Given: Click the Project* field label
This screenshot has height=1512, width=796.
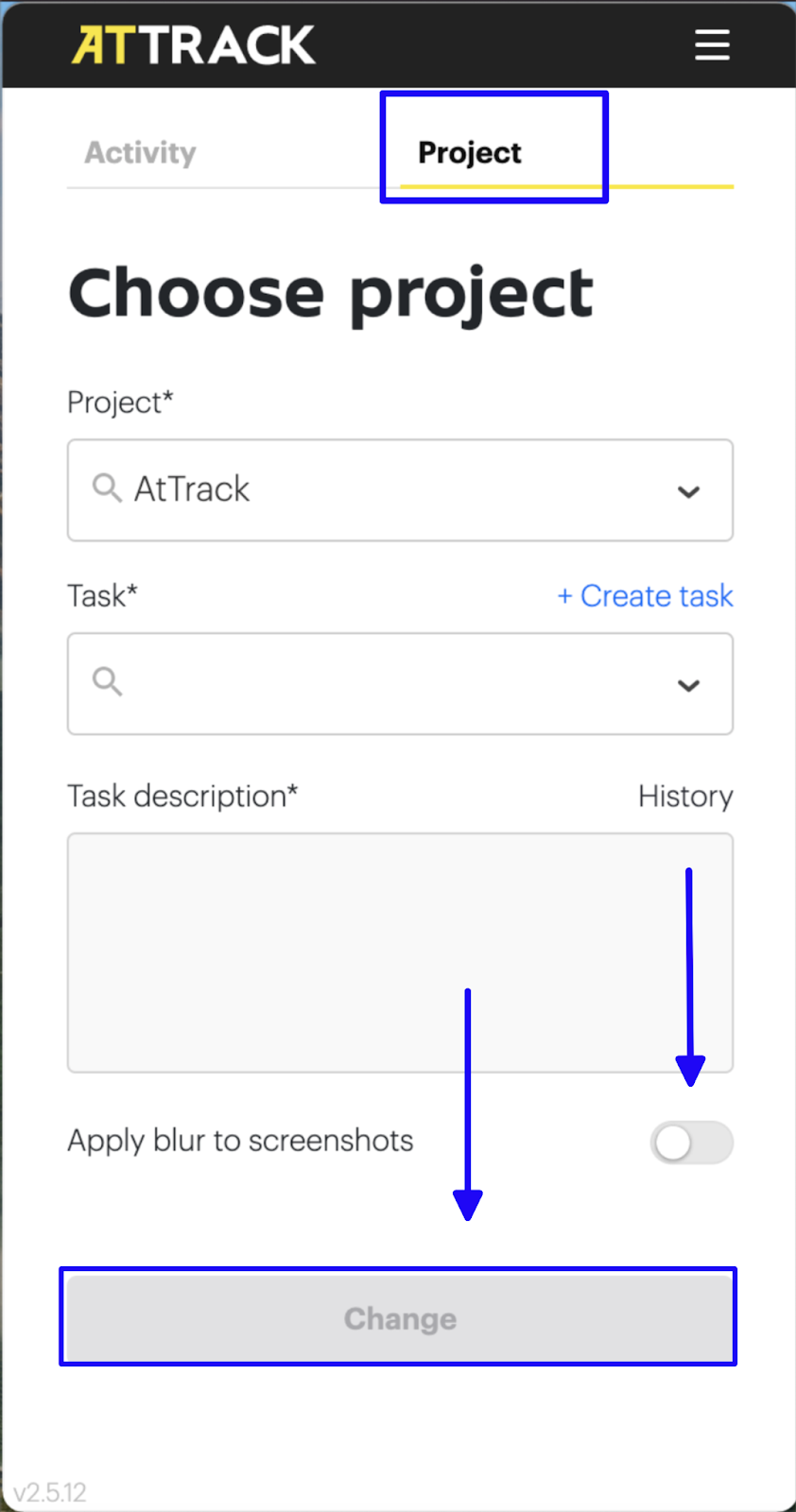Looking at the screenshot, I should point(120,404).
